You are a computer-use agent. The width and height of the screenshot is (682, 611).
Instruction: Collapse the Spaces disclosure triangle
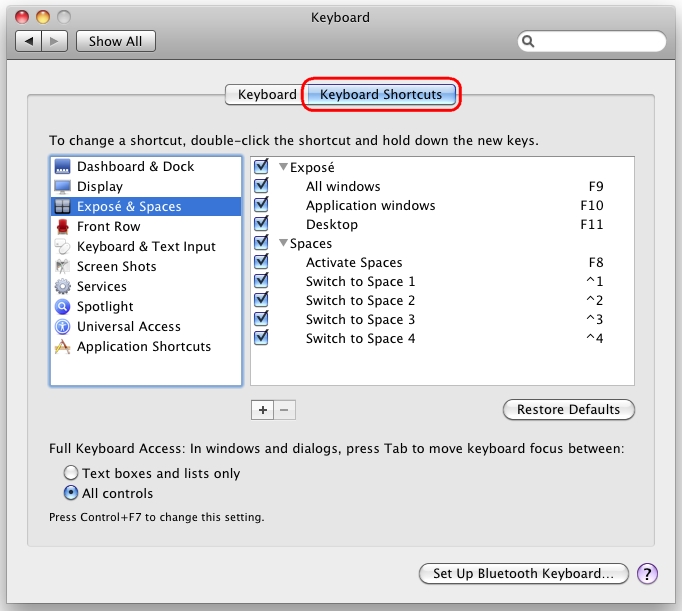click(284, 243)
